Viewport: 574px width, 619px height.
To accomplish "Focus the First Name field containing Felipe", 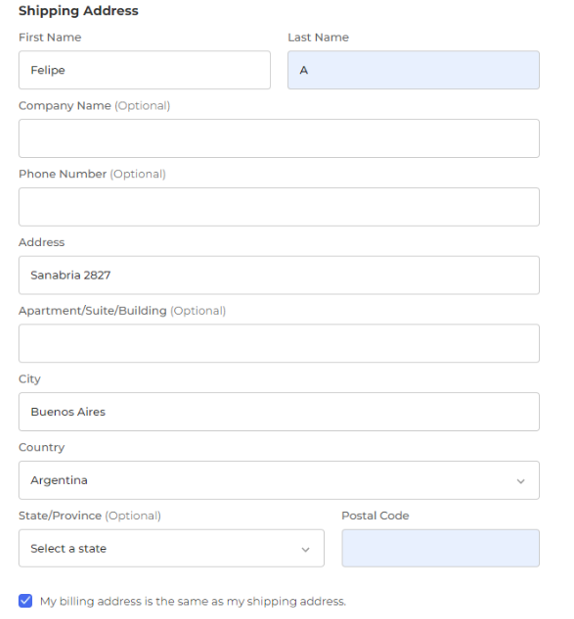I will (x=144, y=70).
